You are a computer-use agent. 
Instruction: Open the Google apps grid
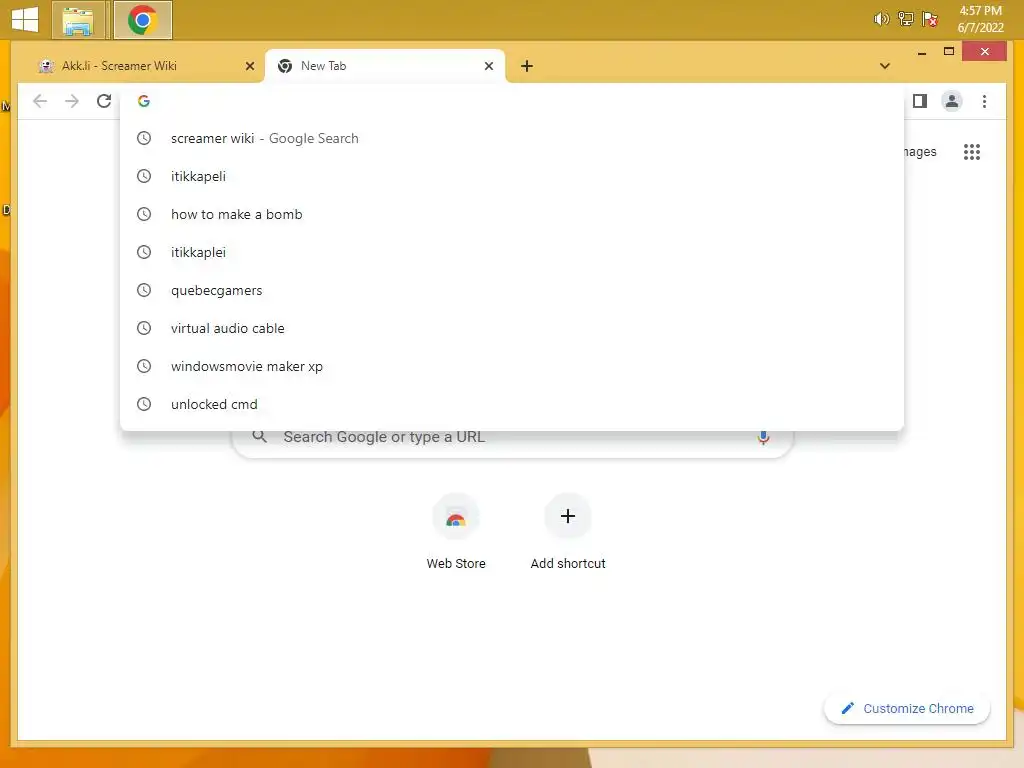point(972,152)
